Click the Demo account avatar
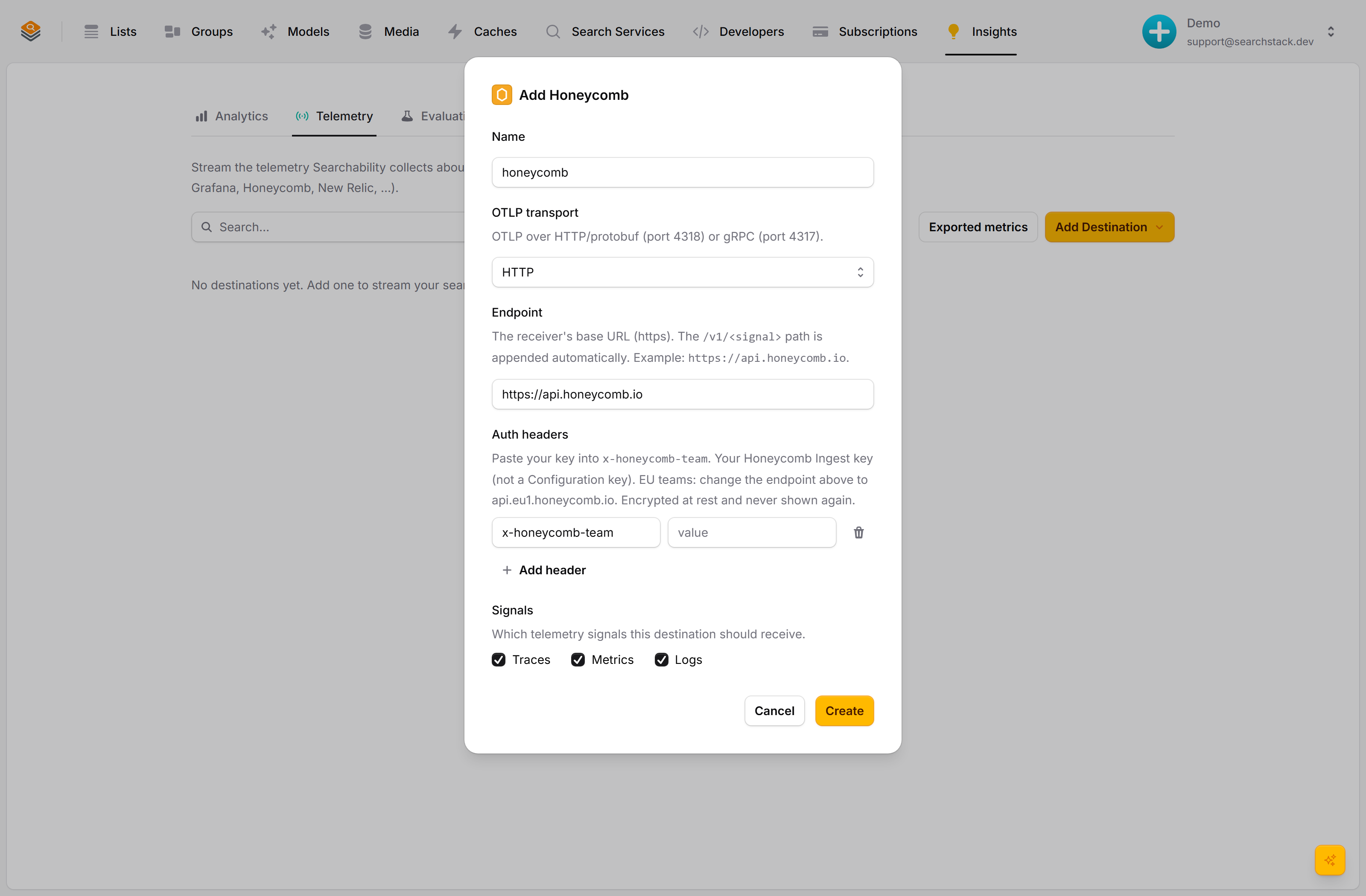Viewport: 1366px width, 896px height. (1159, 32)
